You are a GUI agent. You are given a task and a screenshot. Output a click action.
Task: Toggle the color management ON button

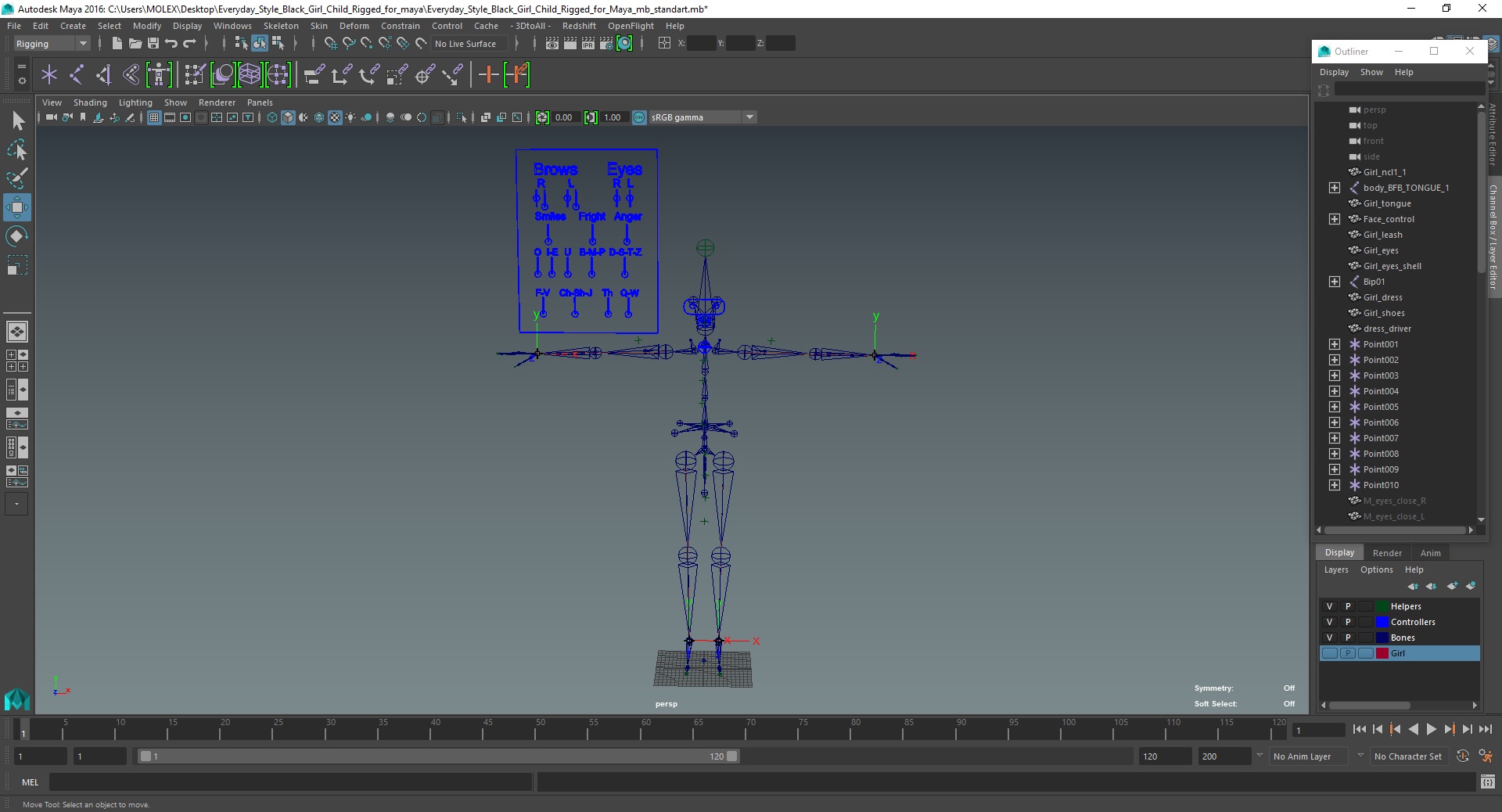point(639,117)
